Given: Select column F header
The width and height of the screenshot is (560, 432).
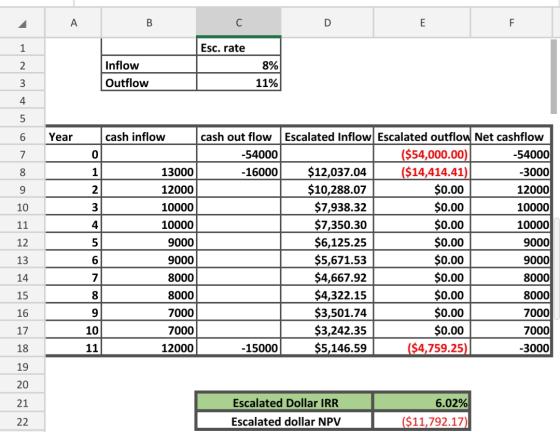Looking at the screenshot, I should (x=511, y=23).
